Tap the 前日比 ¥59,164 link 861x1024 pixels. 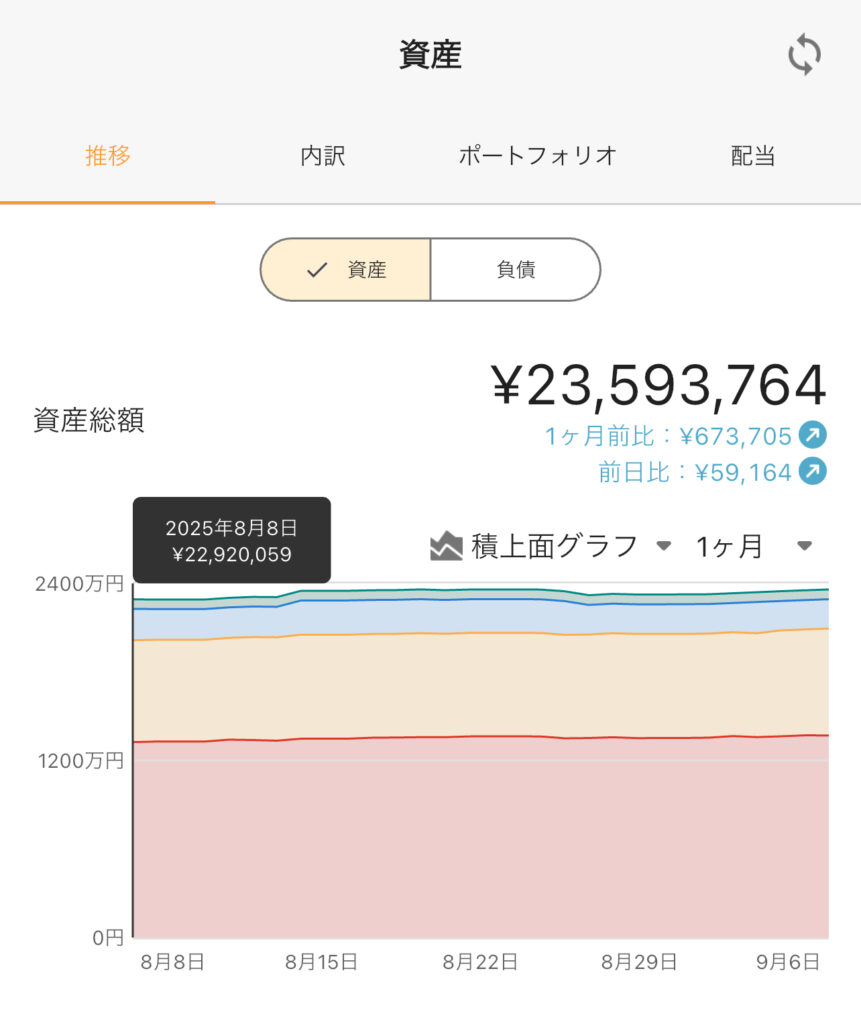(695, 472)
